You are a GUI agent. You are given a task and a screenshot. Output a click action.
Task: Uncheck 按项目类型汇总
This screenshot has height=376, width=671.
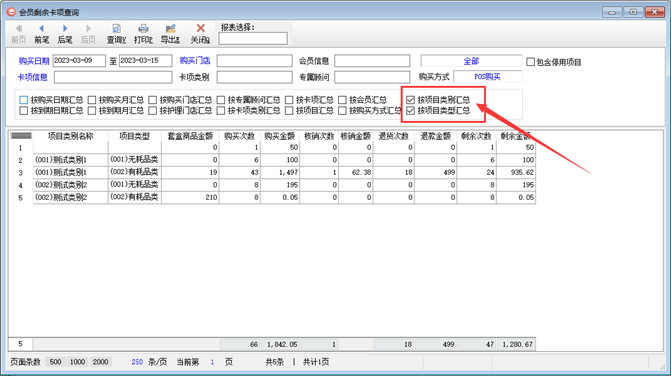click(x=411, y=111)
